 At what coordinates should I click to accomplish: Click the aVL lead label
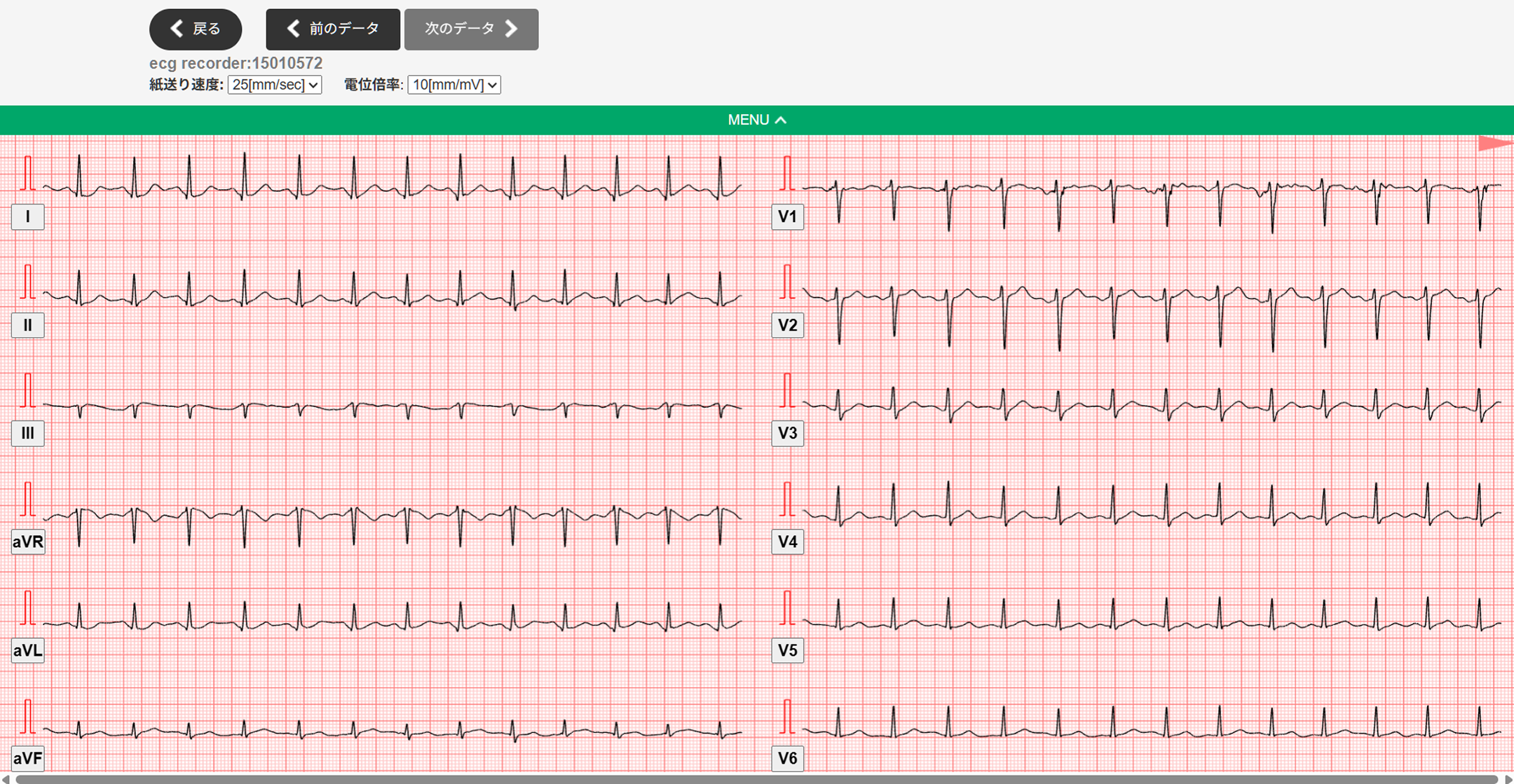28,650
